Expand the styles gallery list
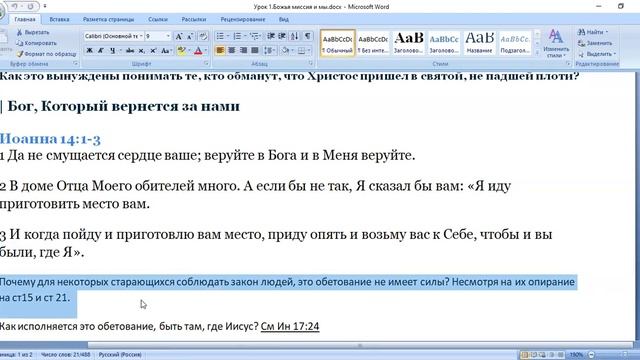Image resolution: width=640 pixels, height=360 pixels. (537, 53)
